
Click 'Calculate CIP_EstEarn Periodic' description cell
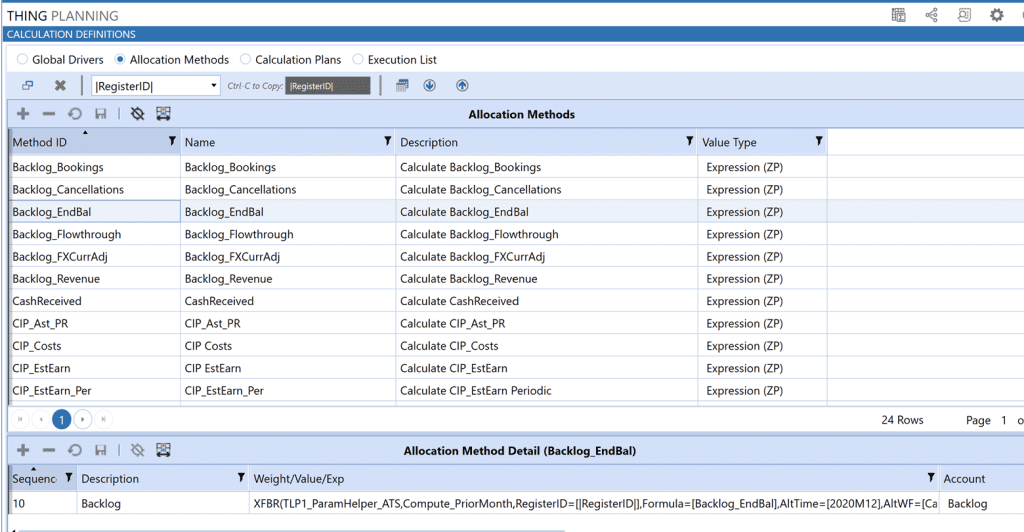point(546,390)
